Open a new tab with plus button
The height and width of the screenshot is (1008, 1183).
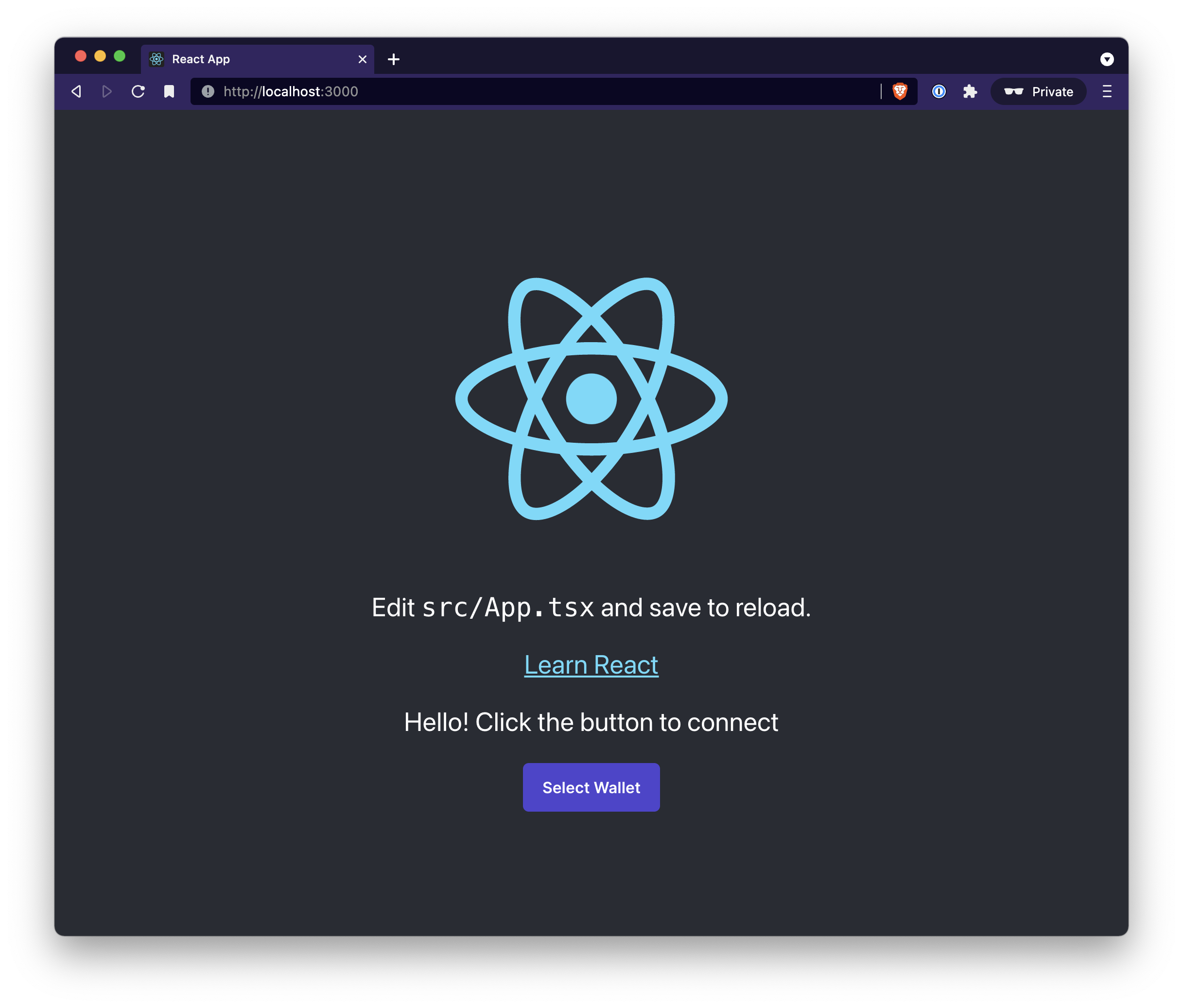(x=393, y=59)
